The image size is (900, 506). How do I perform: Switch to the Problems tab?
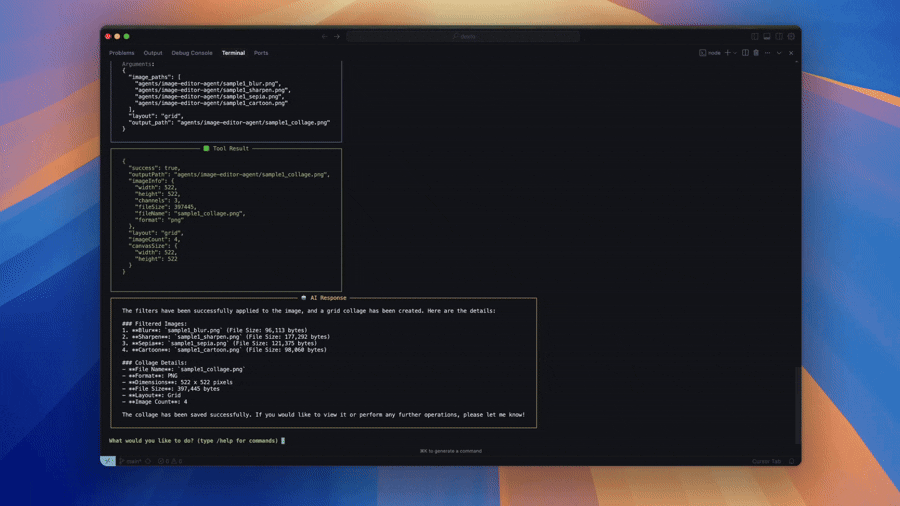tap(122, 53)
